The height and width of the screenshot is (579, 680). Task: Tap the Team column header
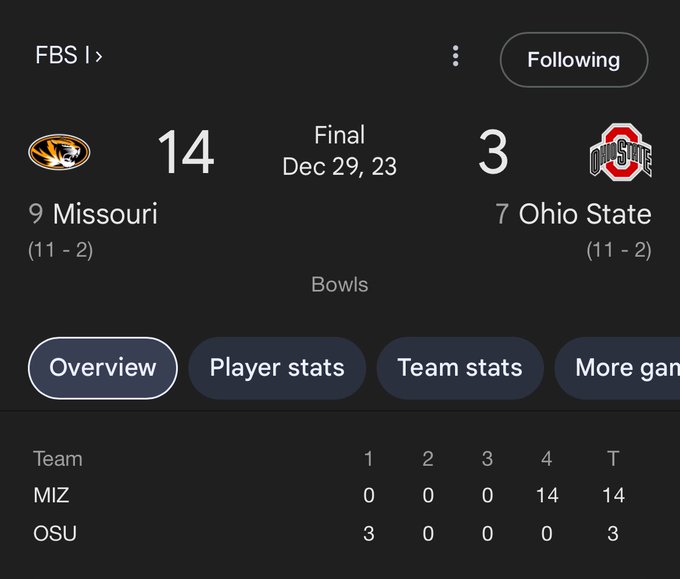tap(58, 458)
